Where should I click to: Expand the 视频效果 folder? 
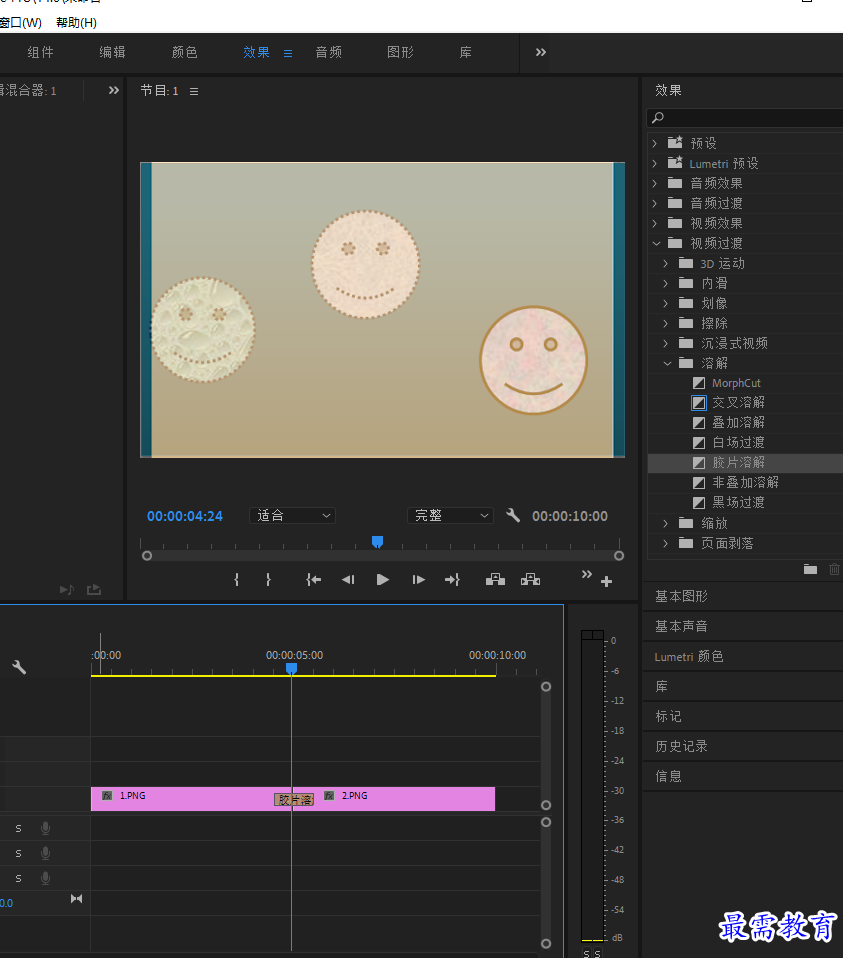click(x=655, y=223)
